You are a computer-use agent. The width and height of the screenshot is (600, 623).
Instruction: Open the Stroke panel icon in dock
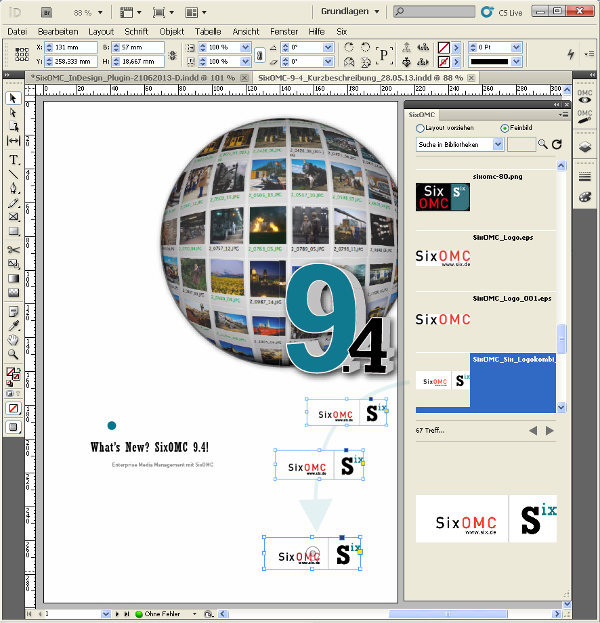click(x=585, y=176)
